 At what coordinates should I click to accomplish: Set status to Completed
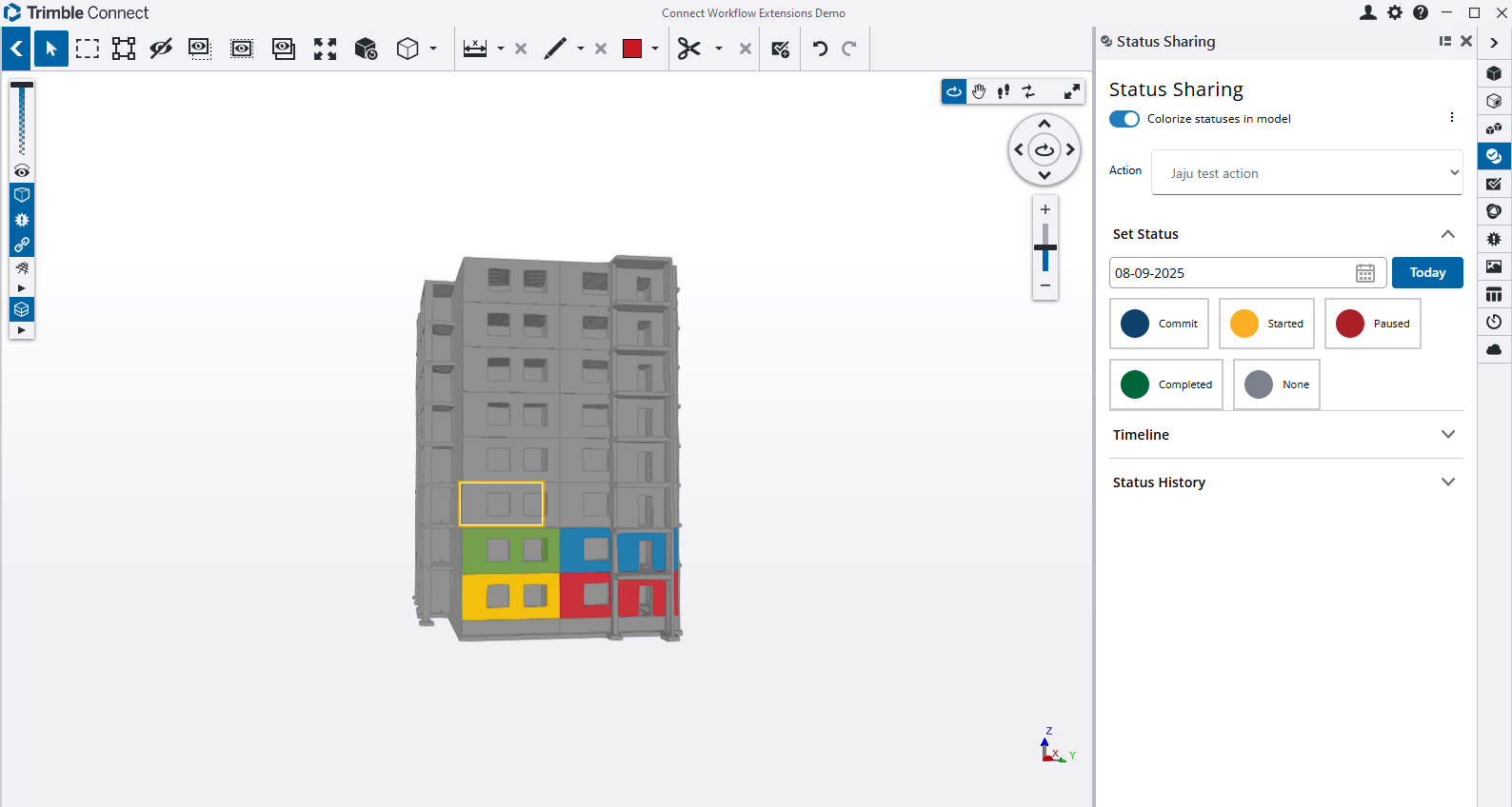coord(1166,384)
